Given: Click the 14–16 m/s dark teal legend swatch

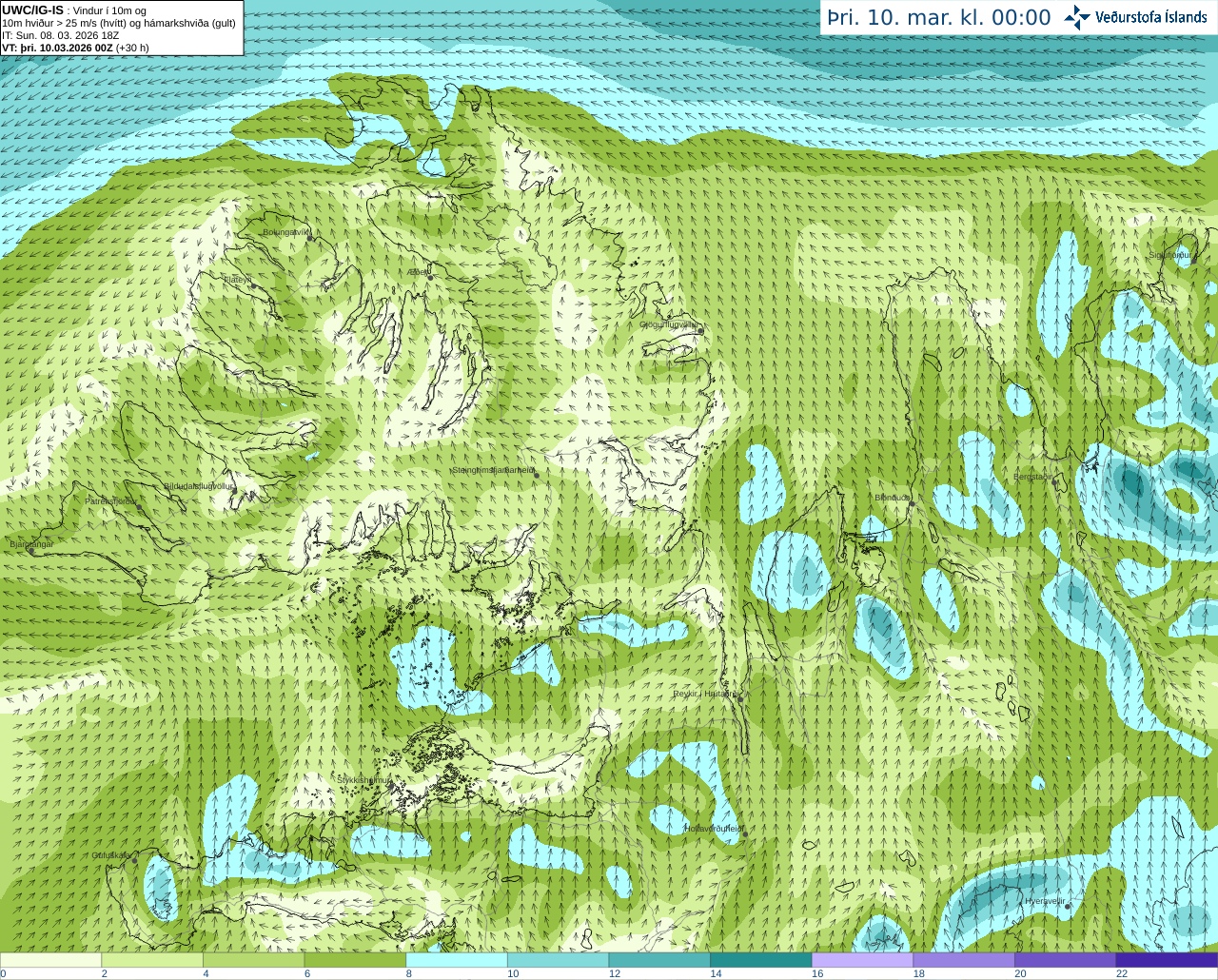Looking at the screenshot, I should [x=760, y=960].
